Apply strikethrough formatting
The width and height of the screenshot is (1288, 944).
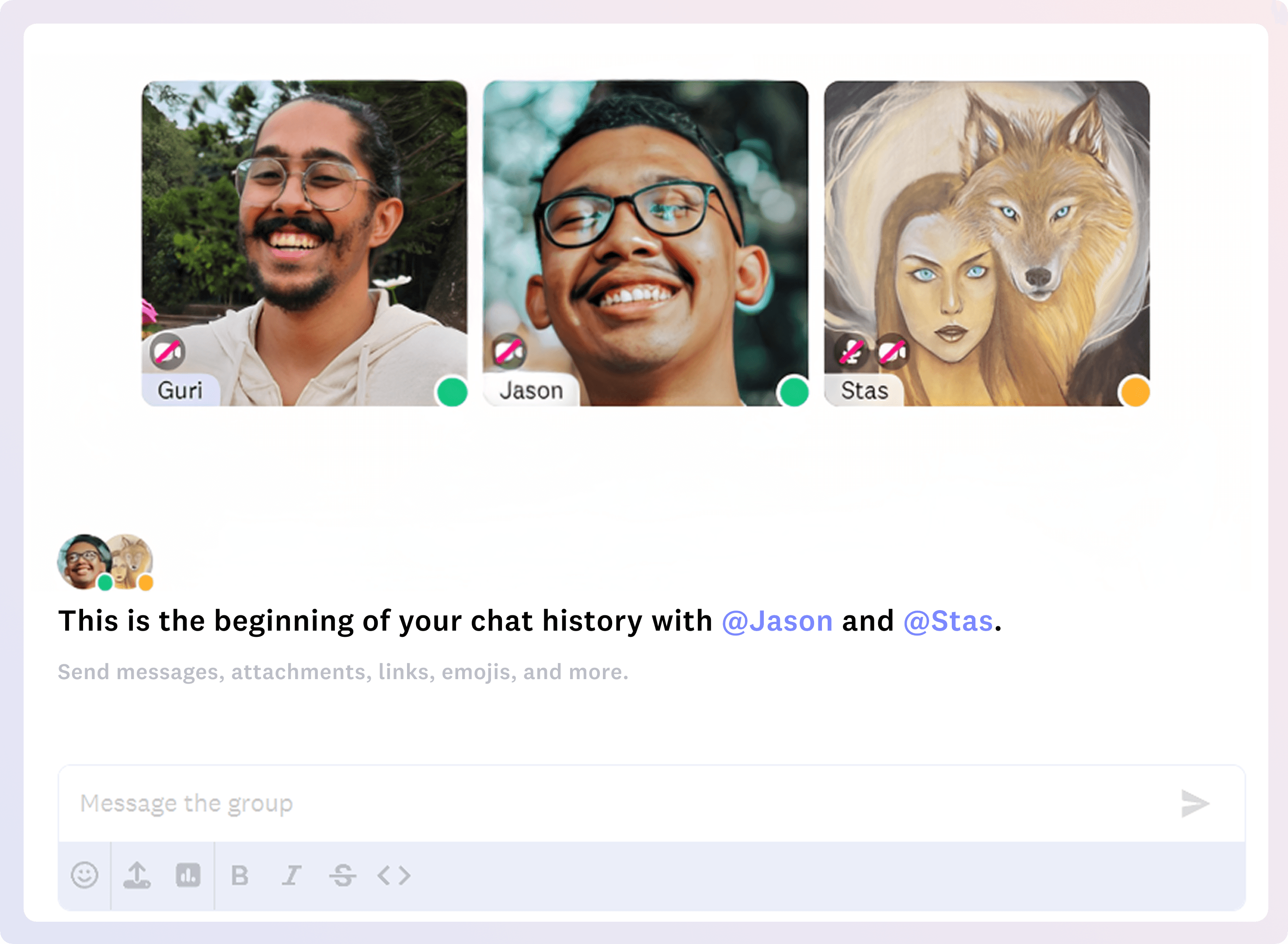(x=342, y=875)
